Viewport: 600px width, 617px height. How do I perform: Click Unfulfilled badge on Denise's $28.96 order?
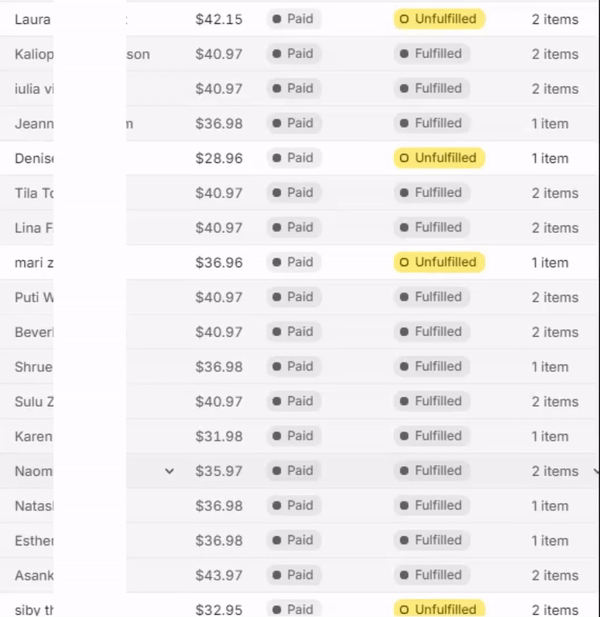click(x=439, y=158)
